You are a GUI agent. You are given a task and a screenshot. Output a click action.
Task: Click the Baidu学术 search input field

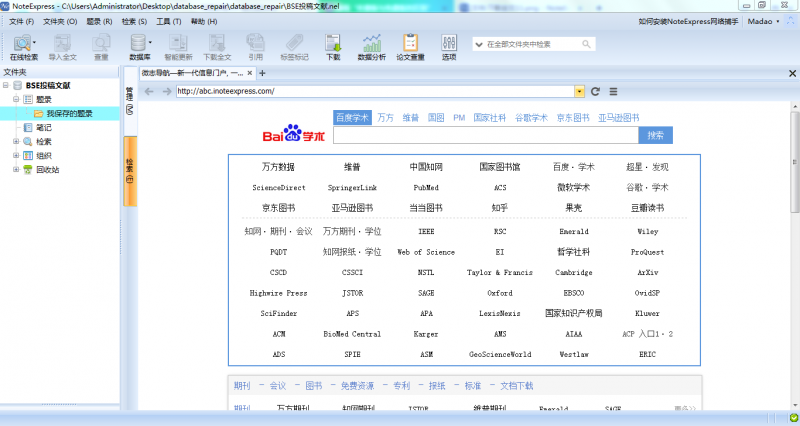click(x=486, y=135)
